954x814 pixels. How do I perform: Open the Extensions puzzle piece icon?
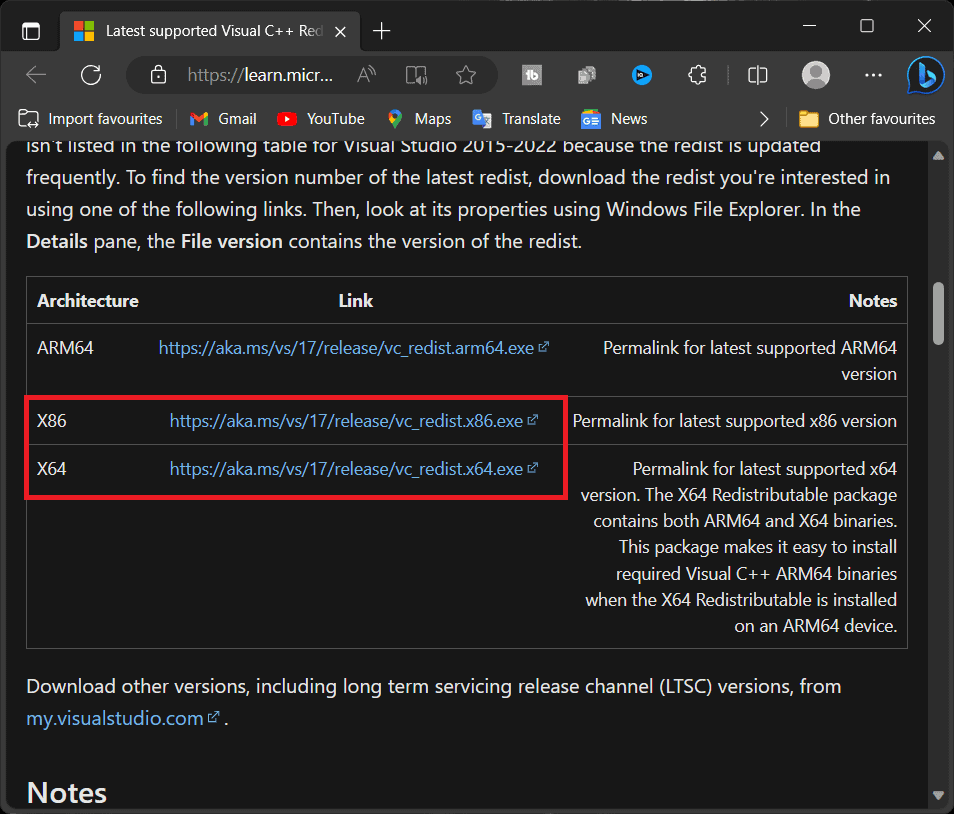(x=697, y=75)
